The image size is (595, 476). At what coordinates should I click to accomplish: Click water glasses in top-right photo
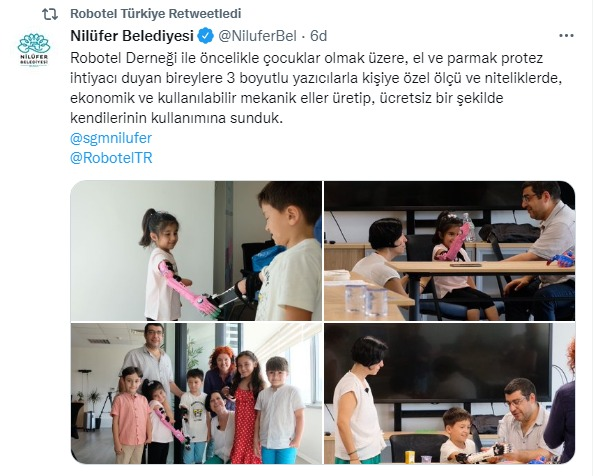(x=366, y=299)
